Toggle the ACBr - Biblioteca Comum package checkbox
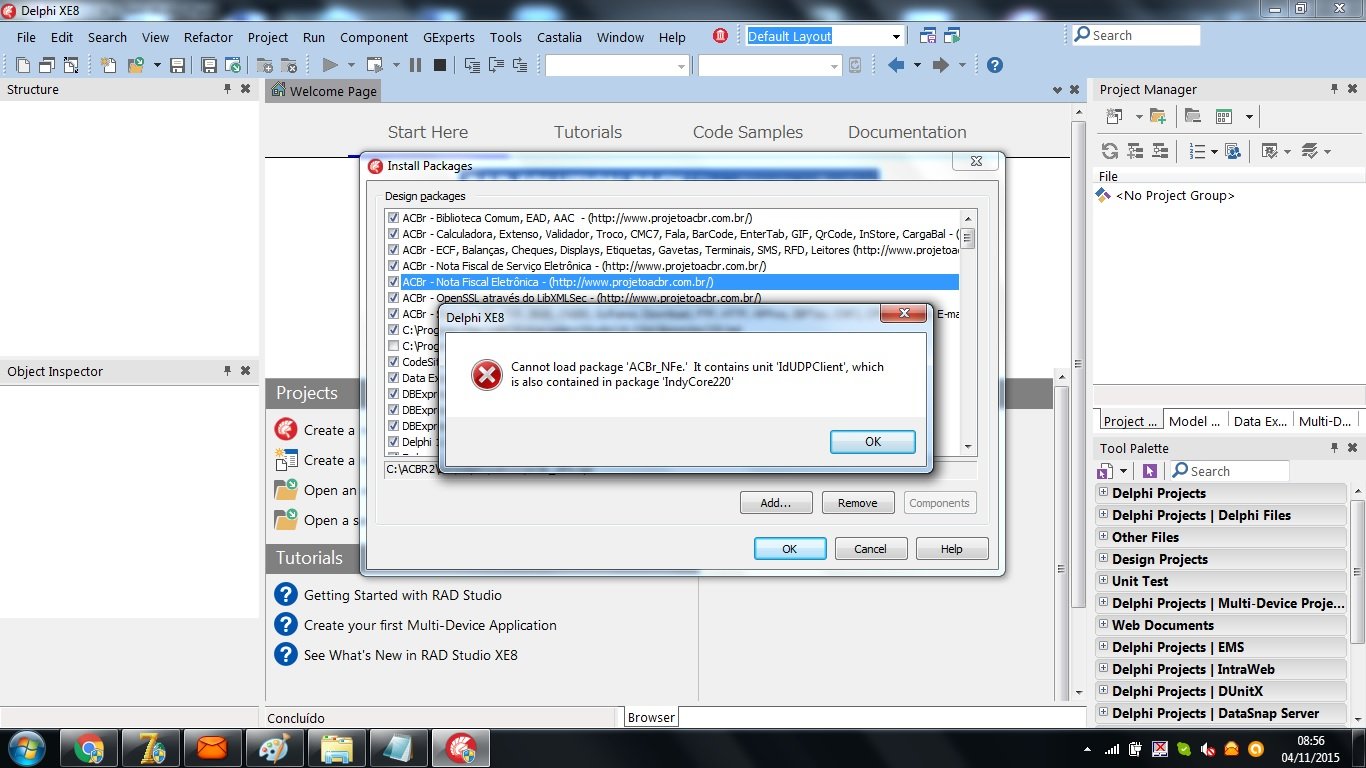Screen dimensions: 1366x768 point(393,218)
